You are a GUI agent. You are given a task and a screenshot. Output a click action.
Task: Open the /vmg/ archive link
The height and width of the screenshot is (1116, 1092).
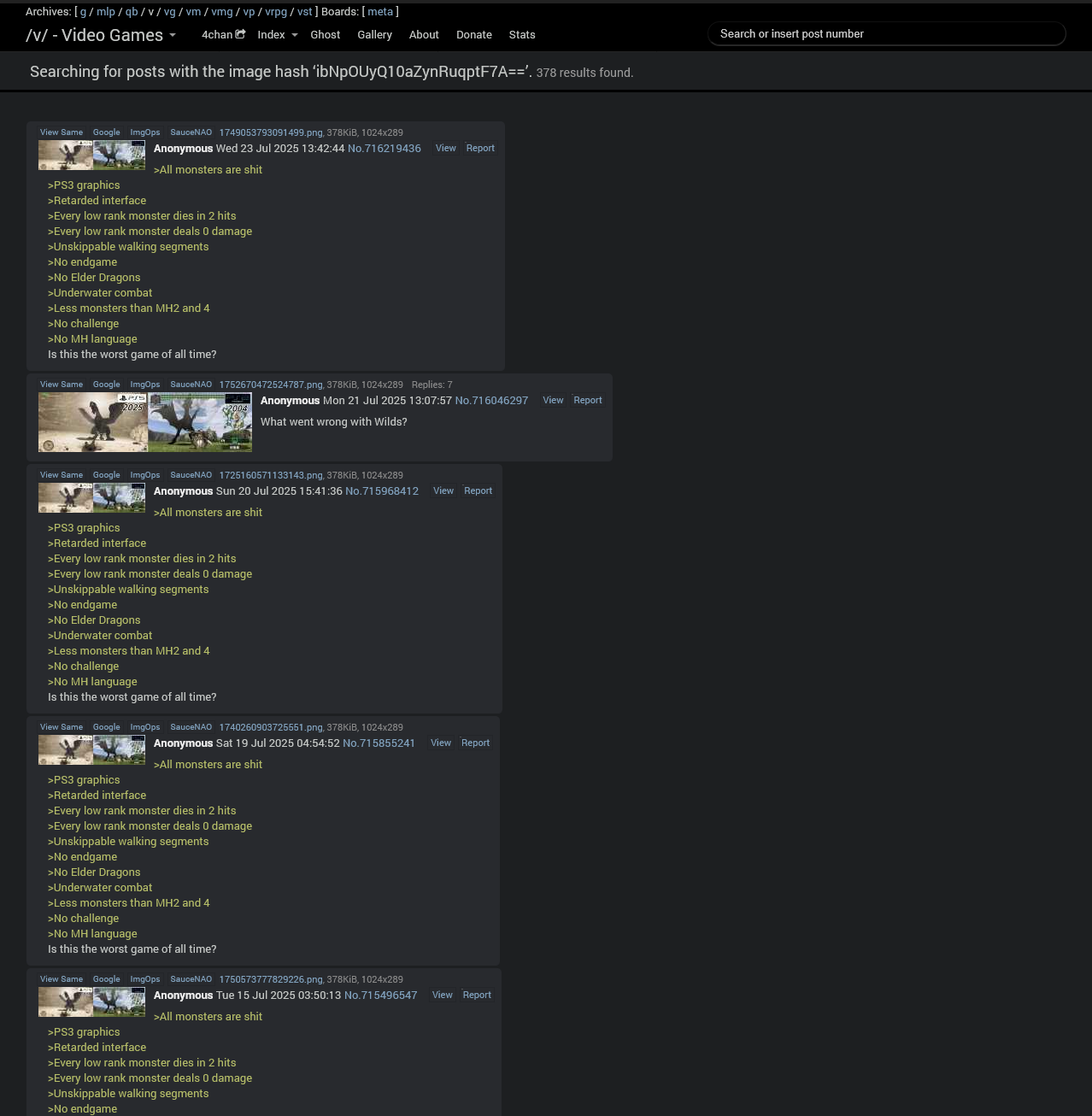[x=221, y=12]
